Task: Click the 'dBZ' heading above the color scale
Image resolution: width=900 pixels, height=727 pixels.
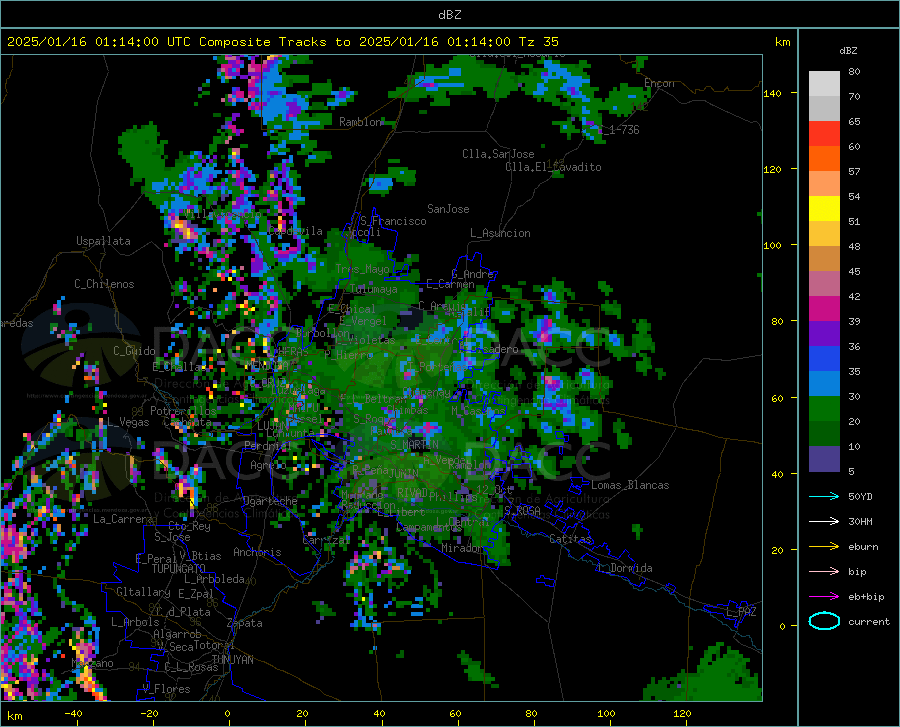Action: click(848, 50)
